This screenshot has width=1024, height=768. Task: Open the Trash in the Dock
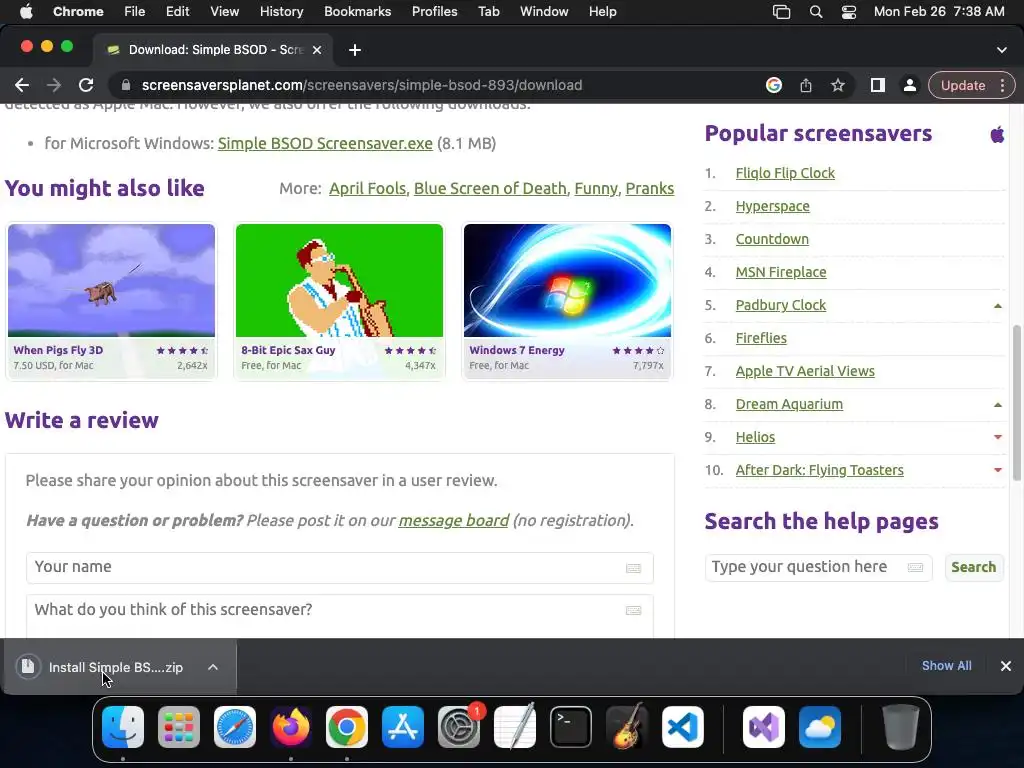tap(901, 727)
